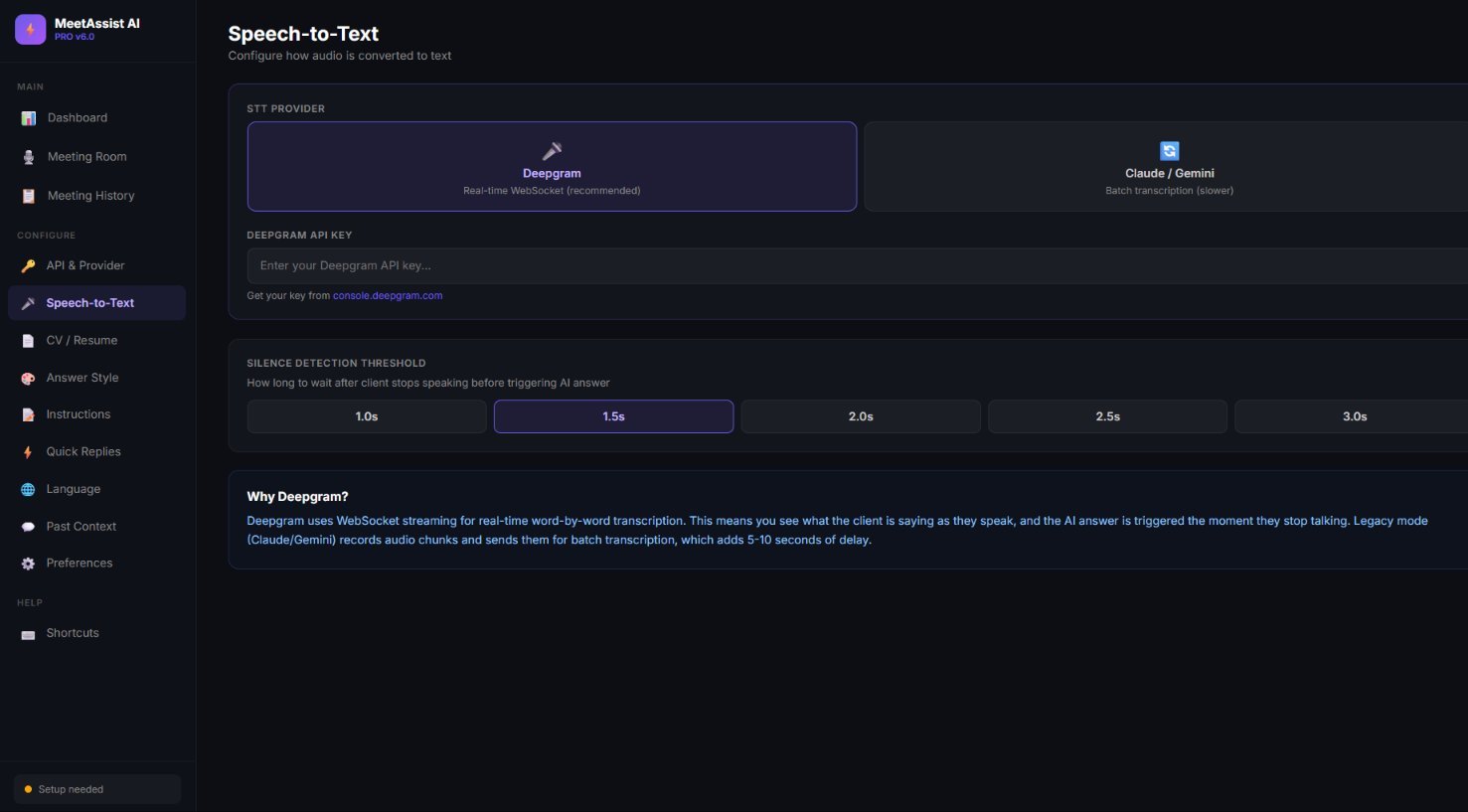Go to Meeting Room
This screenshot has height=812, width=1468.
point(97,157)
